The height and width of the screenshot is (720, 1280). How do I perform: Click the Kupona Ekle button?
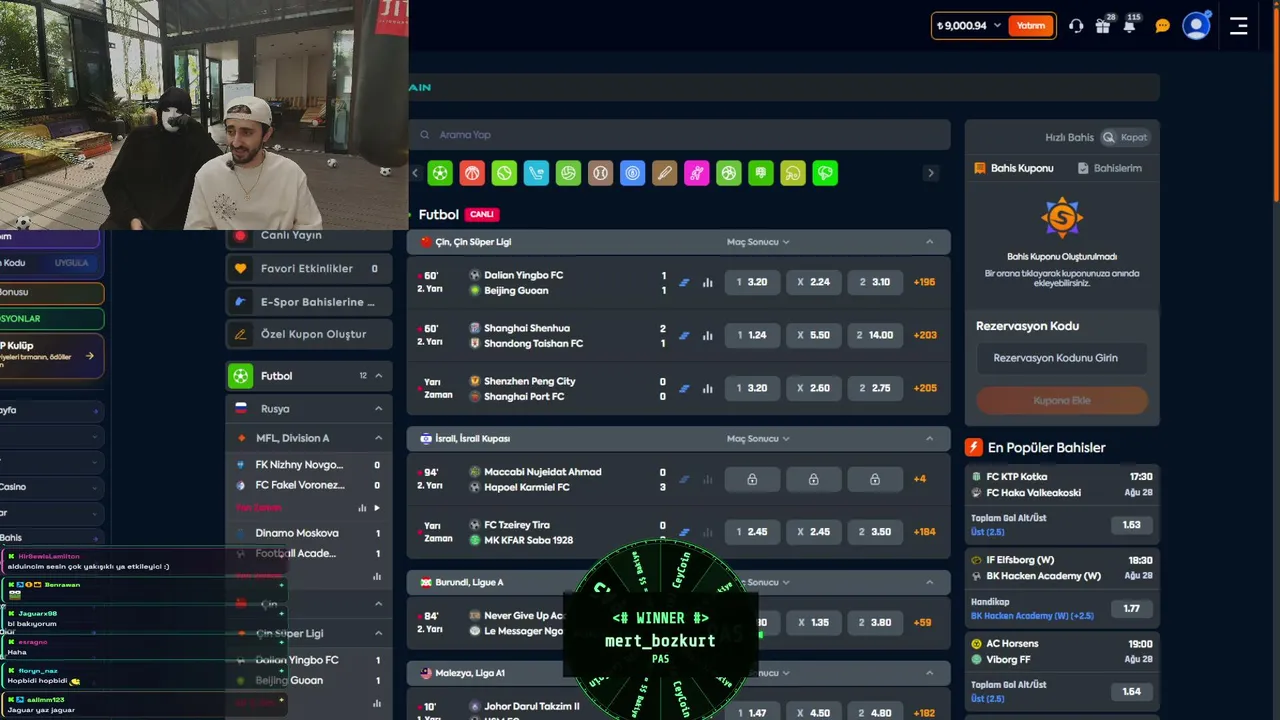coord(1062,401)
